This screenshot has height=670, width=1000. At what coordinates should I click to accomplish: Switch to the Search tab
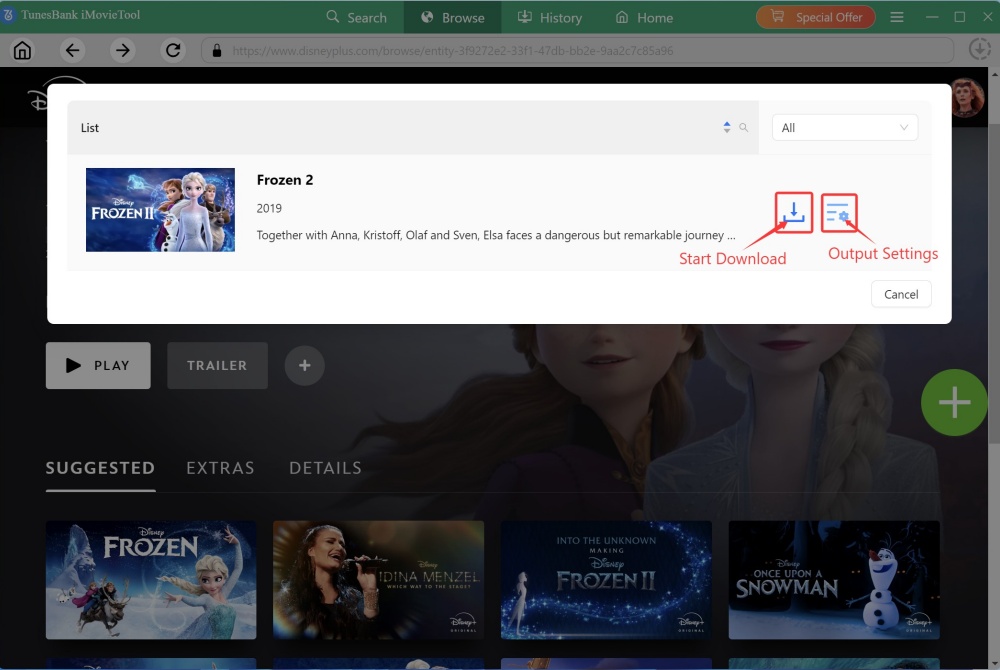tap(357, 17)
